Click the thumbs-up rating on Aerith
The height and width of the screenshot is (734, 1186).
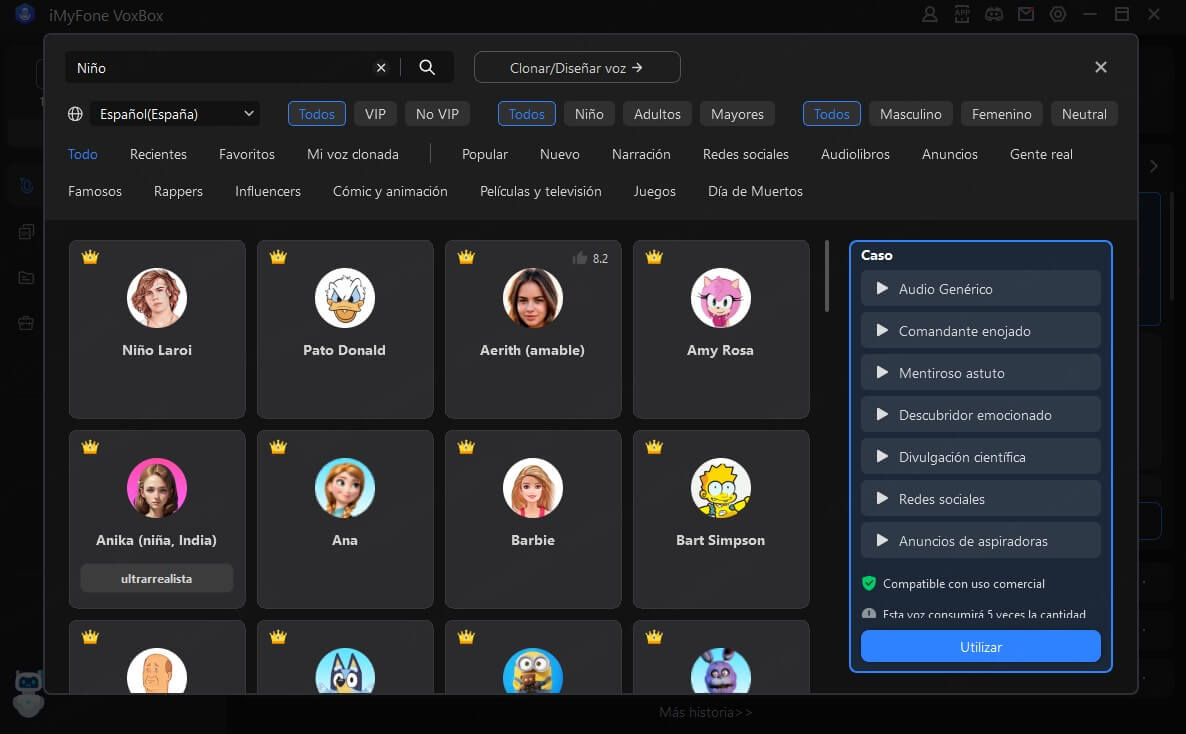(x=590, y=258)
